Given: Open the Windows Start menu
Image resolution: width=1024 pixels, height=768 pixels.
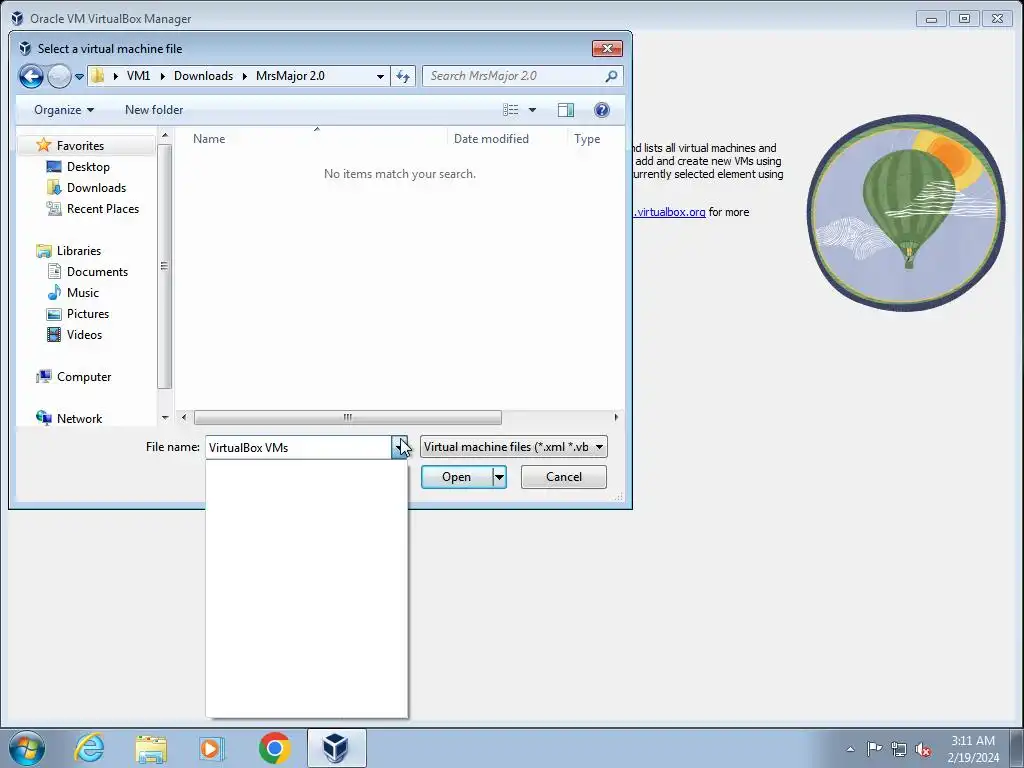Looking at the screenshot, I should [x=27, y=748].
